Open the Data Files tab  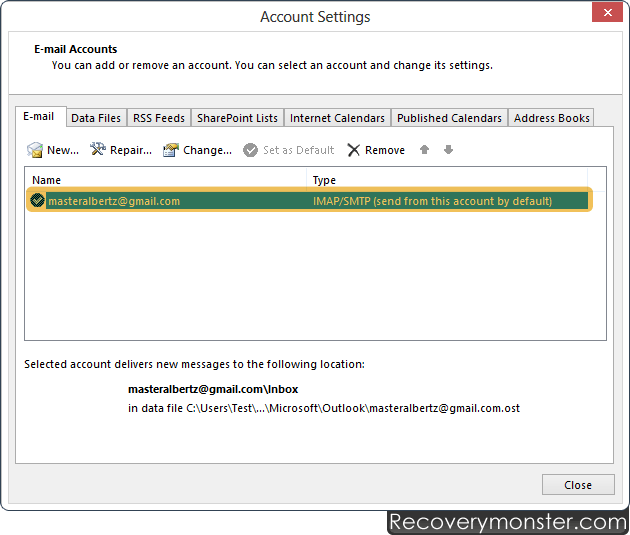pos(96,118)
